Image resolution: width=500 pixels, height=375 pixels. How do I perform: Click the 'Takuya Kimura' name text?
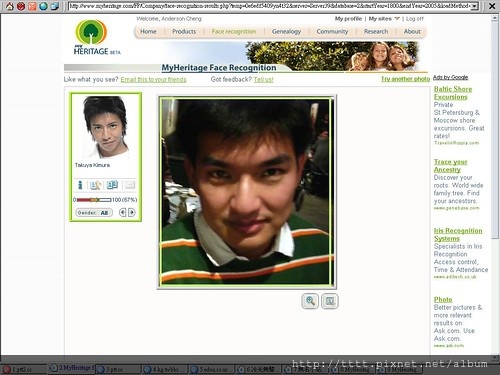click(x=92, y=165)
